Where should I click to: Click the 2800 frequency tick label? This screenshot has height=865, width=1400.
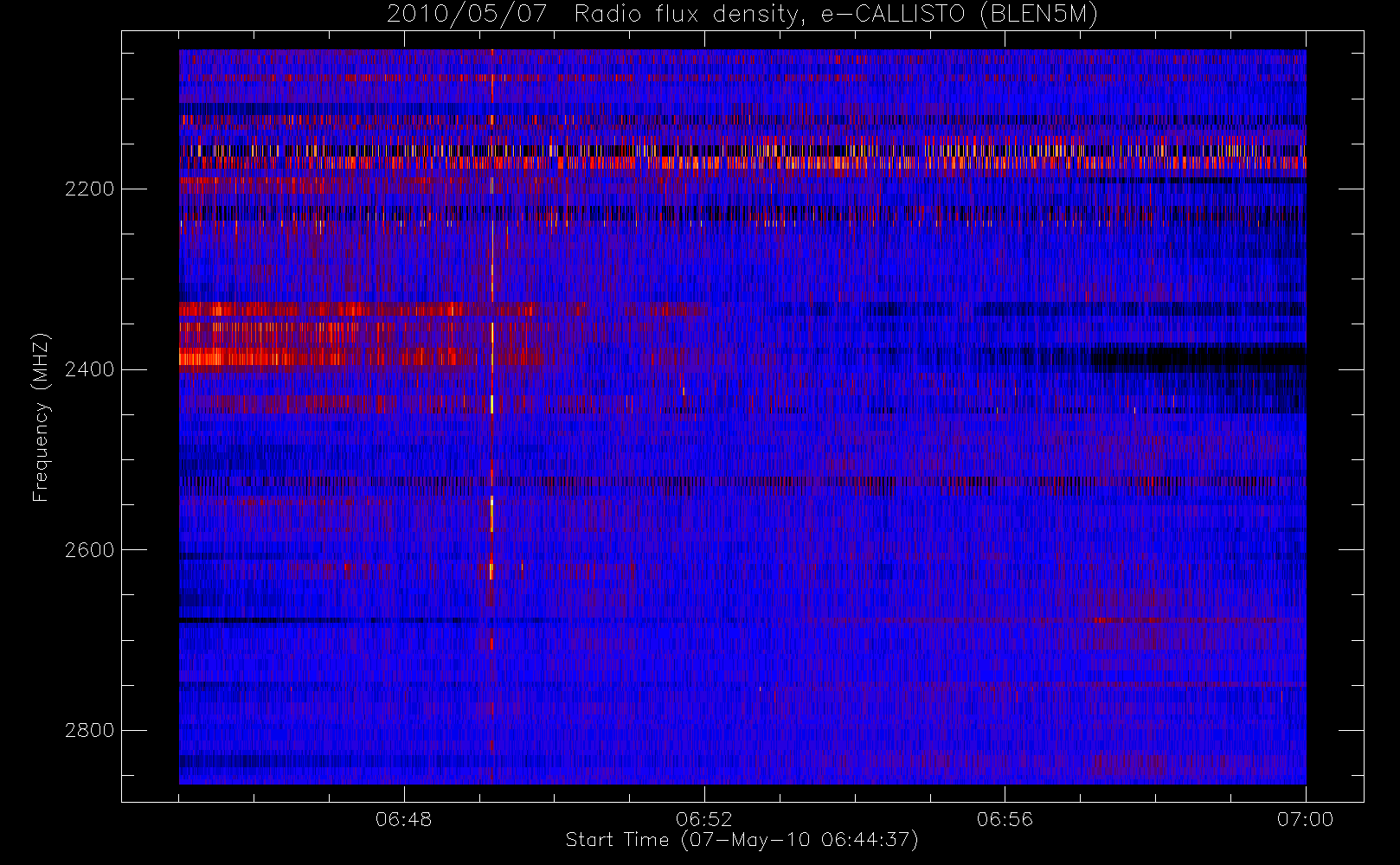point(89,730)
